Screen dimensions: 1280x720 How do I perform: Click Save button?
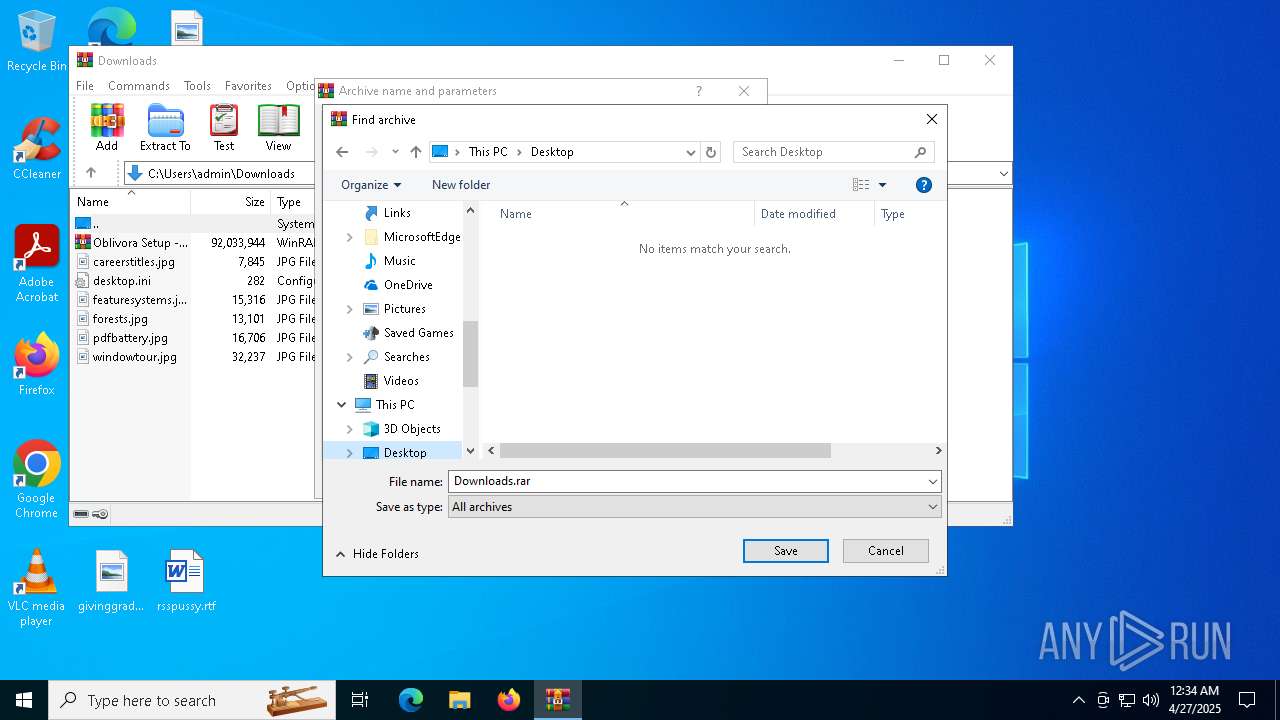tap(786, 551)
